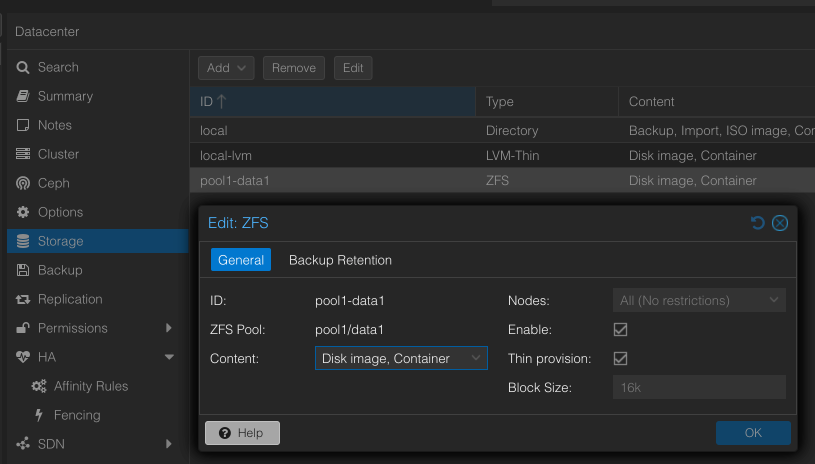Open the Backup menu item
The image size is (815, 464).
pos(98,270)
